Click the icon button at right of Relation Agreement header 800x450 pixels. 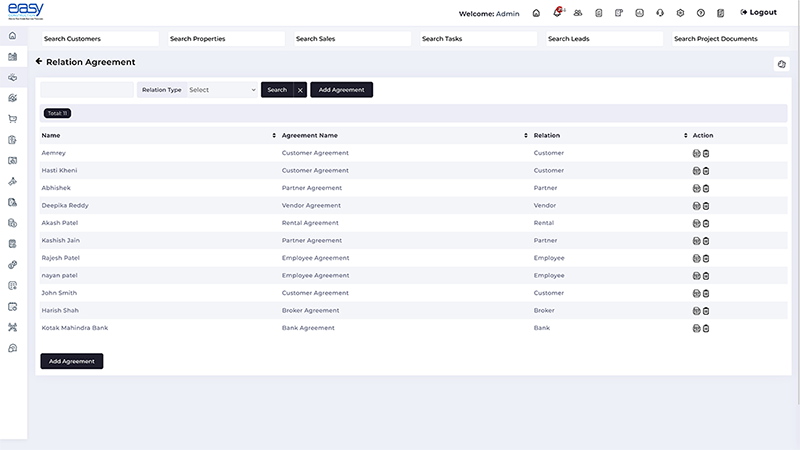[782, 64]
